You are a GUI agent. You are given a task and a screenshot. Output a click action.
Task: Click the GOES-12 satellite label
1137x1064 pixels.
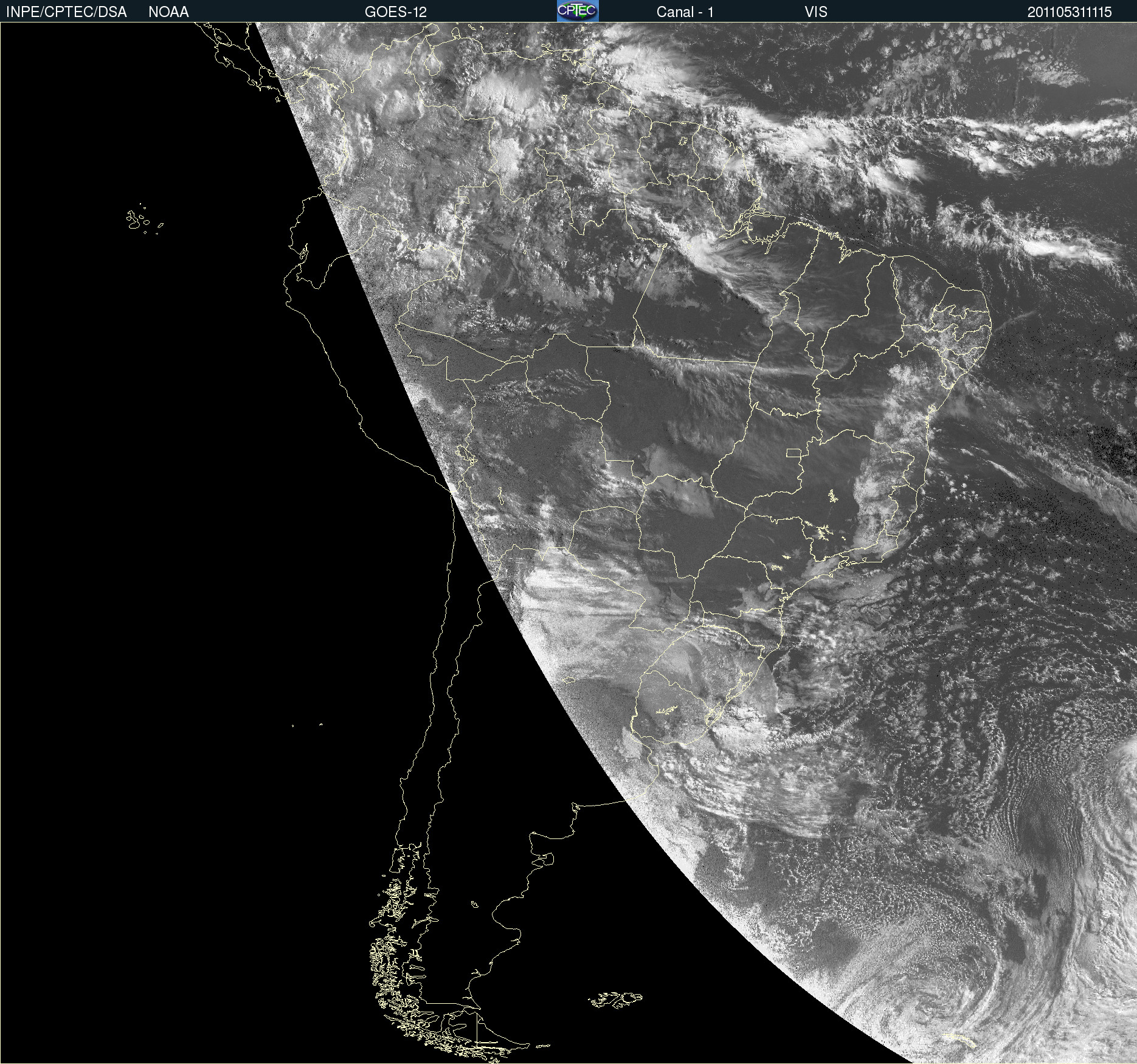[x=396, y=12]
